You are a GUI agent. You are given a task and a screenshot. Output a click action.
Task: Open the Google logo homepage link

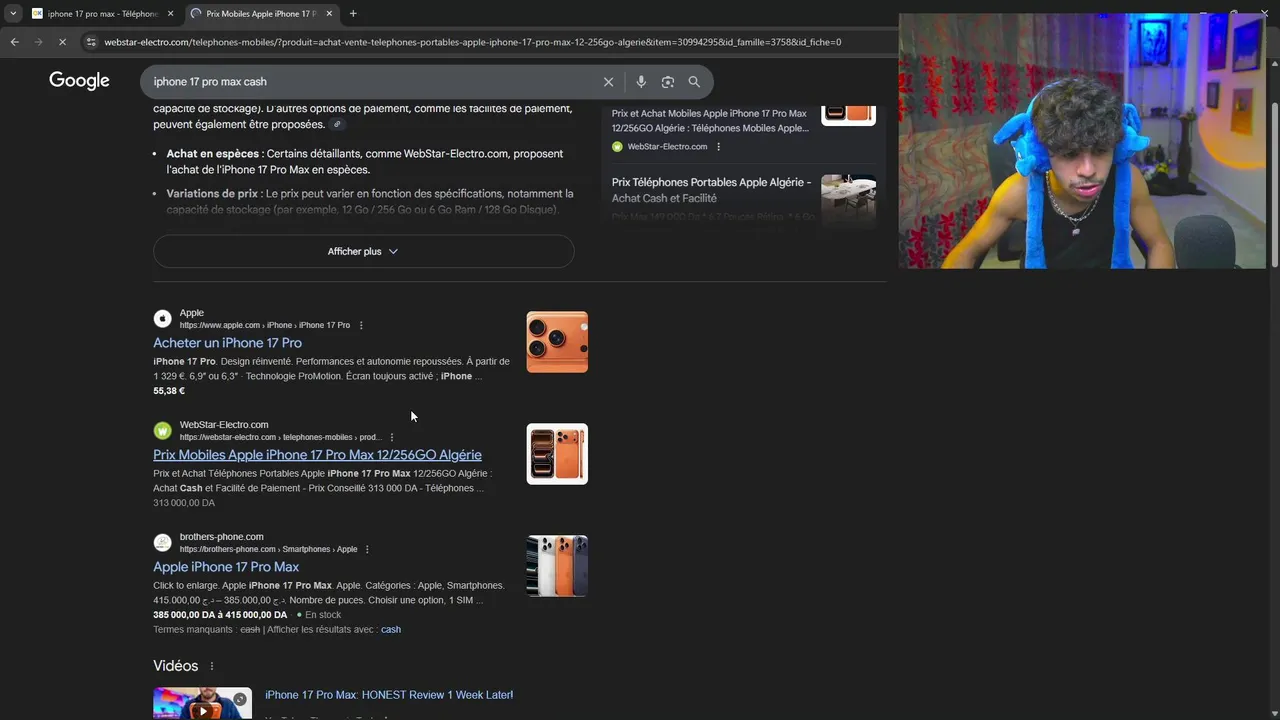click(x=79, y=81)
